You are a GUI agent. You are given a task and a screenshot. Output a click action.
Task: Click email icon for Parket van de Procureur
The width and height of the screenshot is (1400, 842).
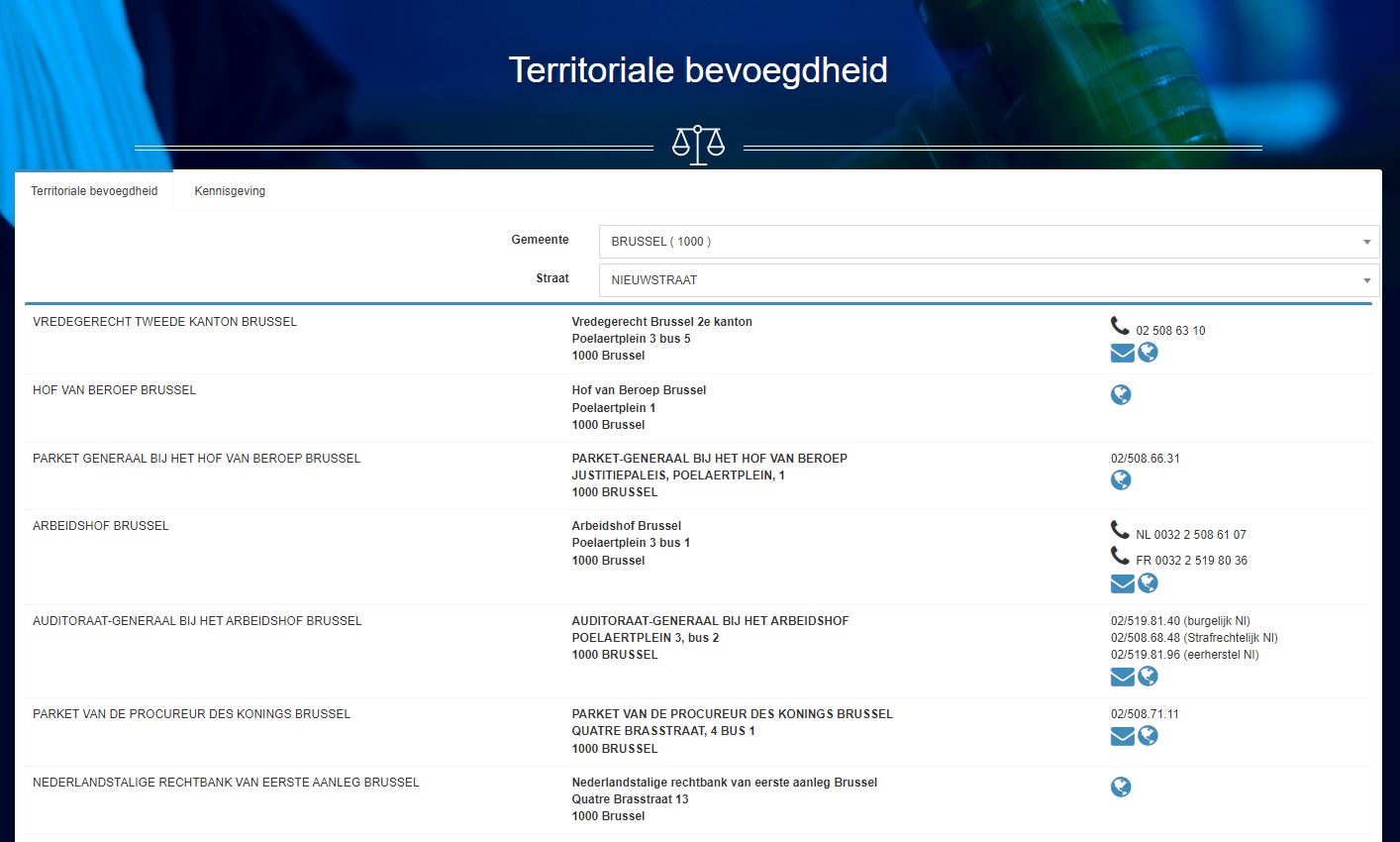tap(1122, 736)
